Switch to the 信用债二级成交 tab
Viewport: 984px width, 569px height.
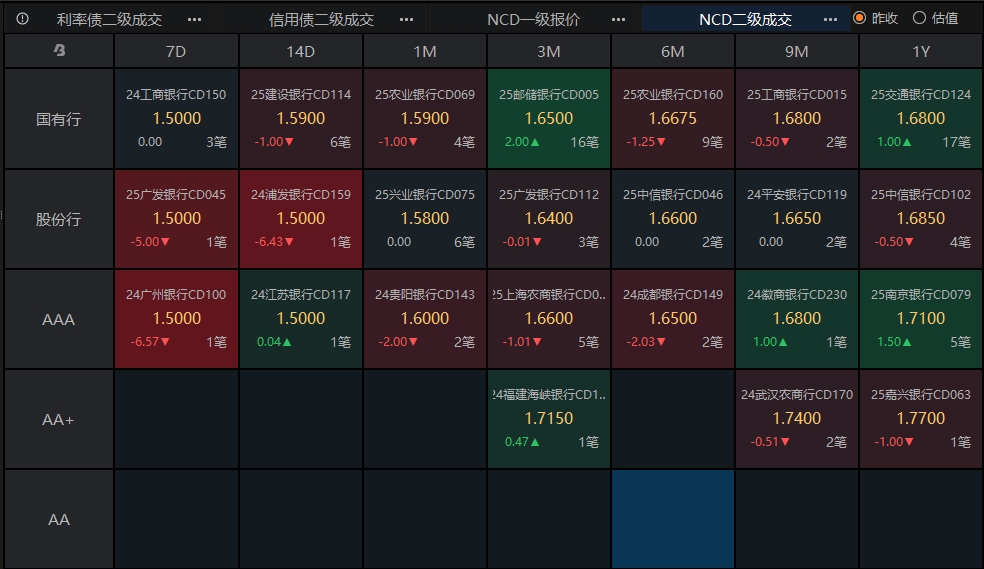321,19
